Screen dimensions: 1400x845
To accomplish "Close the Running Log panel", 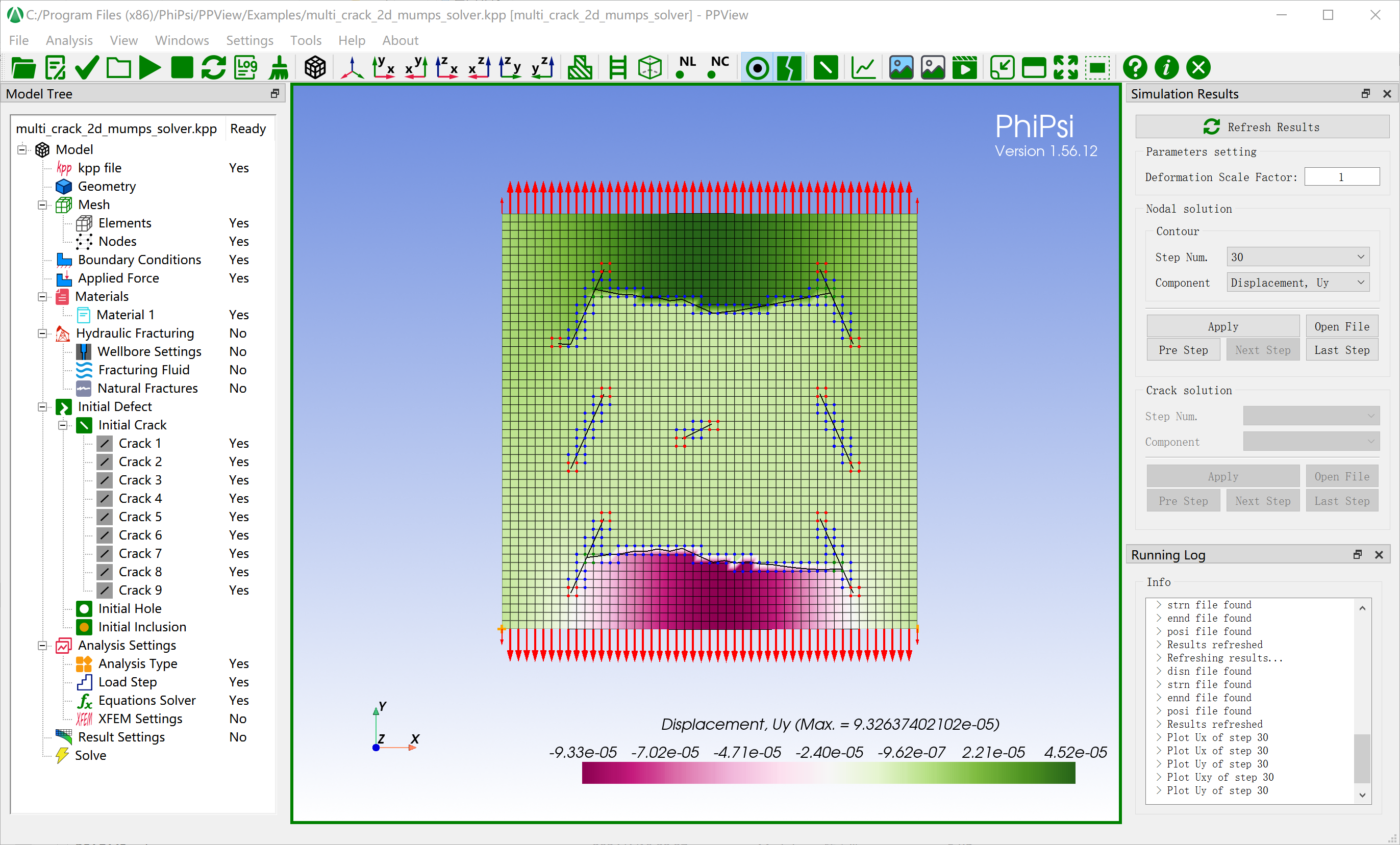I will pos(1379,555).
